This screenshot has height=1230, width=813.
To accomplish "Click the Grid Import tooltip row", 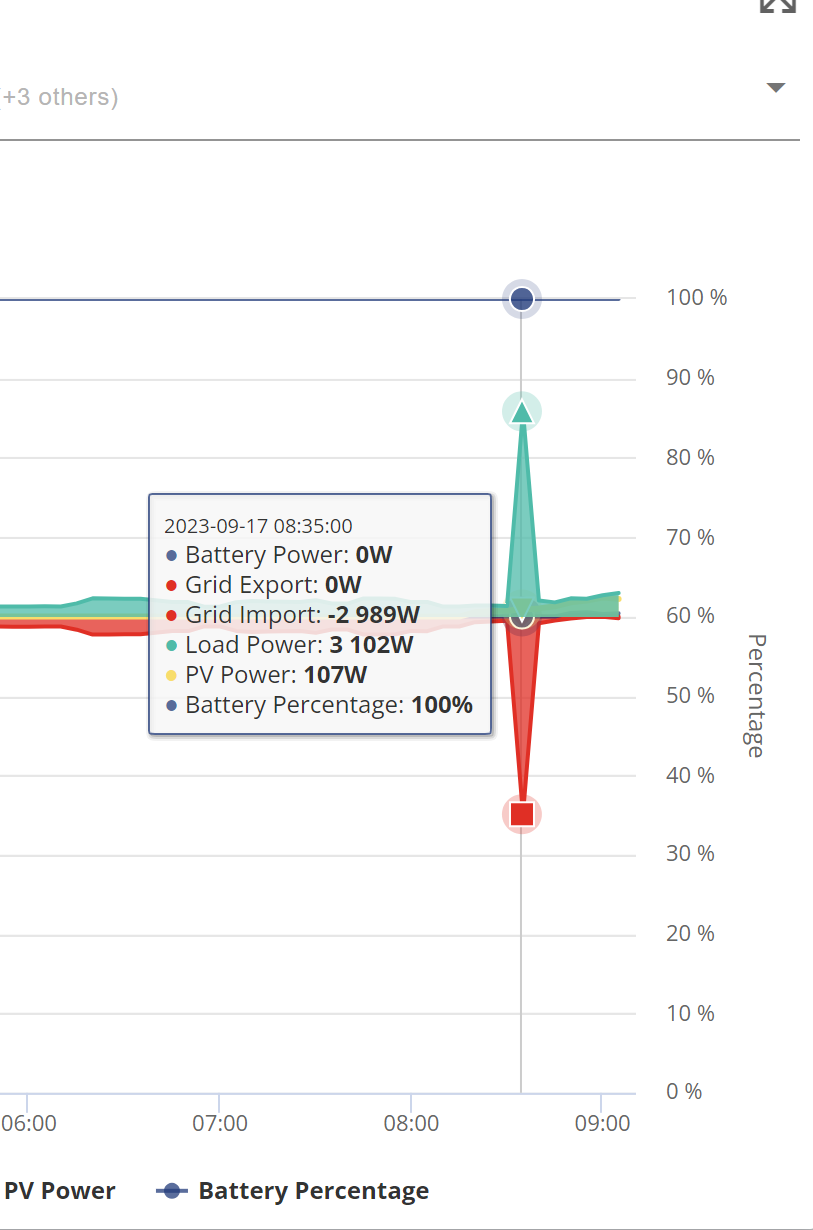I will 292,615.
